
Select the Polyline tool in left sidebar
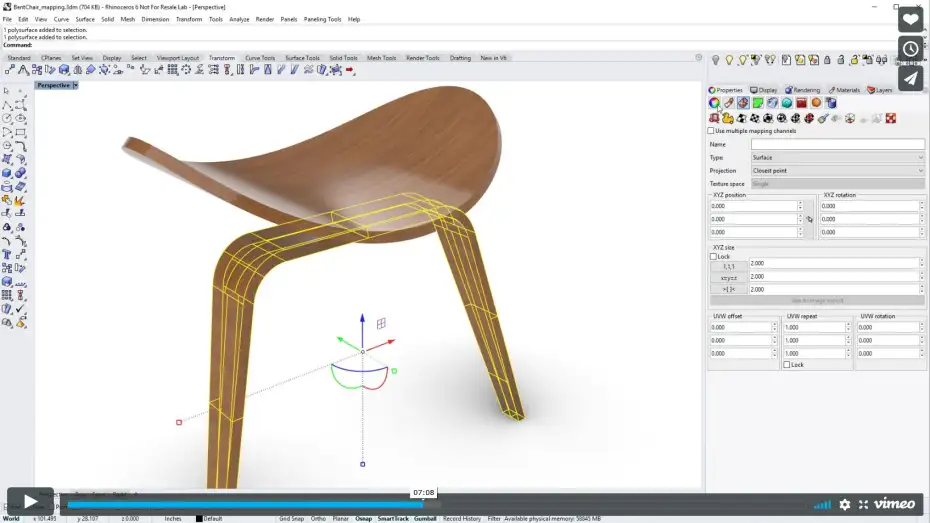click(x=7, y=105)
